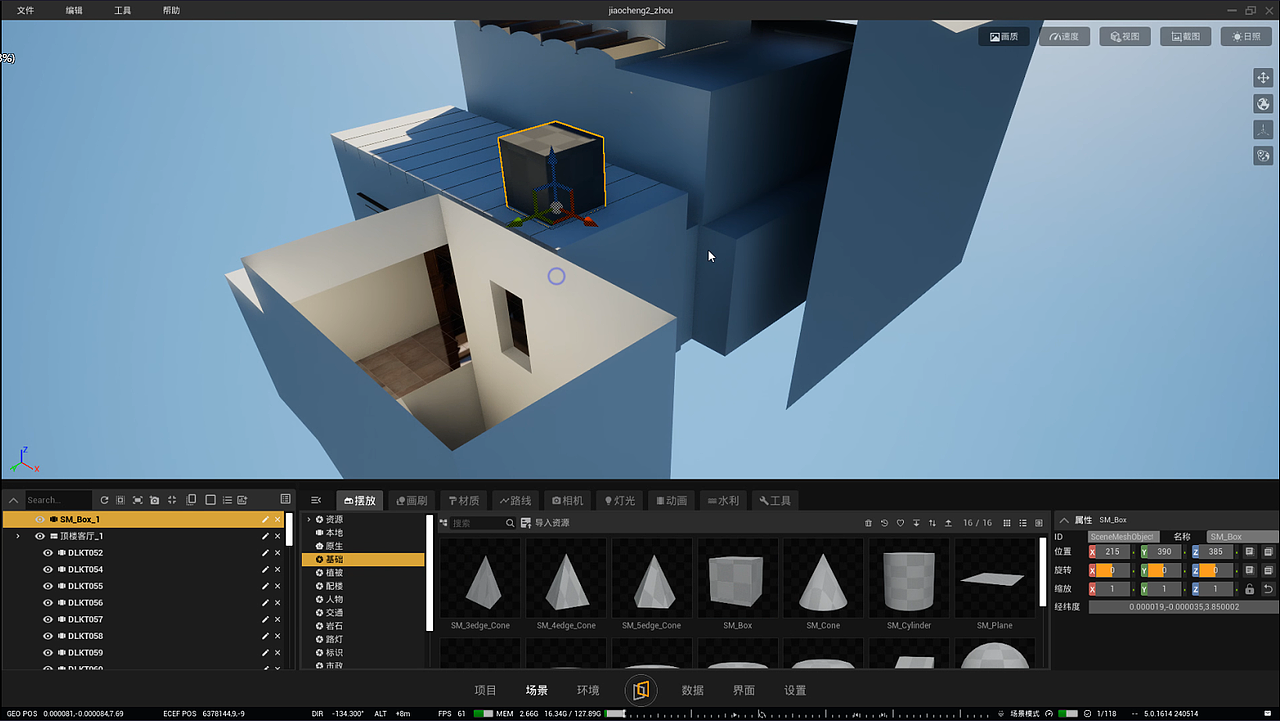The image size is (1280, 721).
Task: Open the 日照 sunlight dropdown
Action: coord(1246,36)
